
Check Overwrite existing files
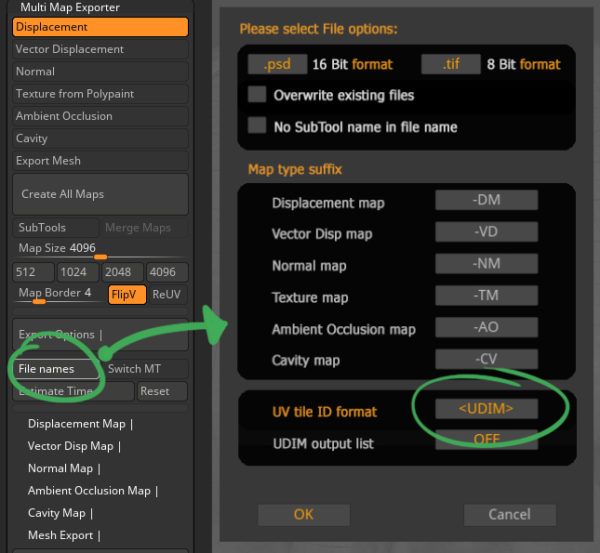[257, 94]
